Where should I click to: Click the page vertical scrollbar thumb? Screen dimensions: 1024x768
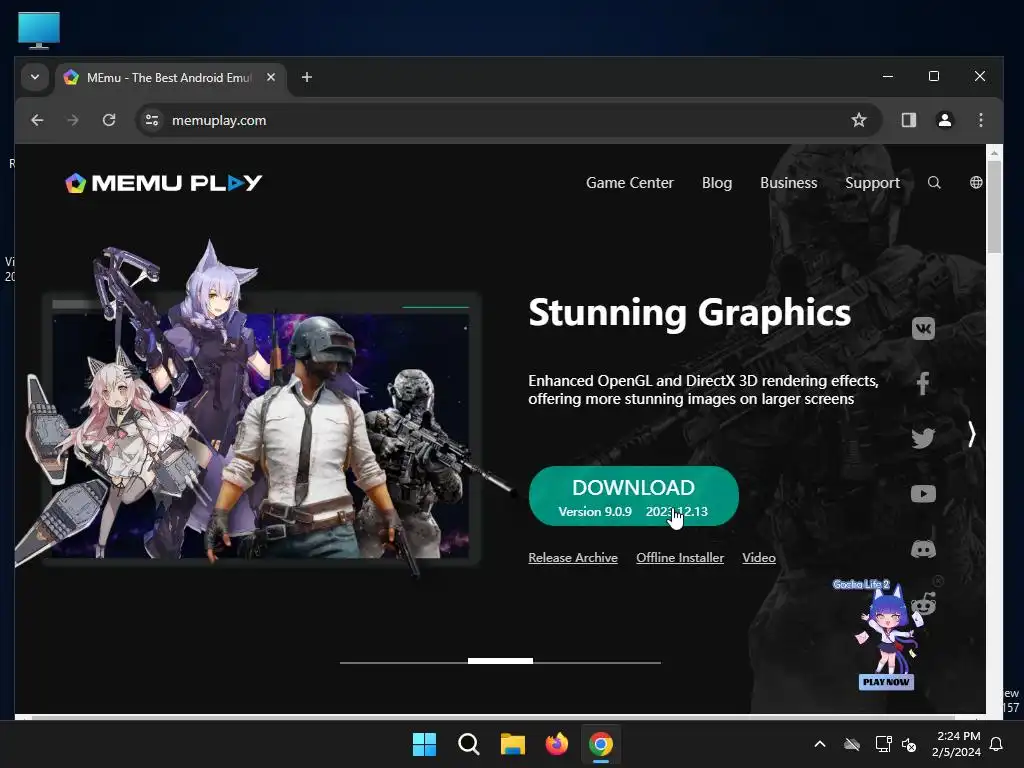[994, 206]
